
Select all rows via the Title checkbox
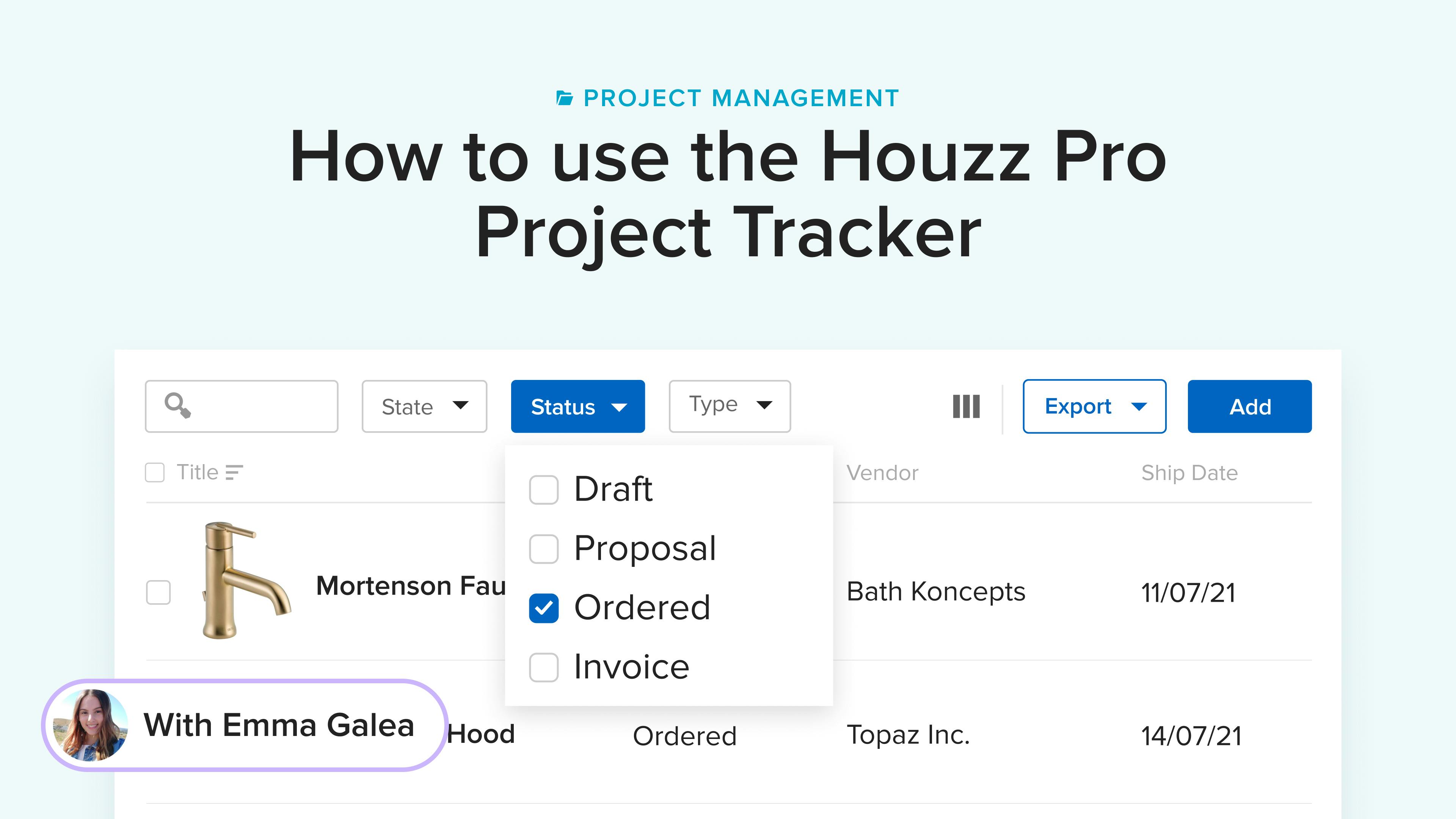coord(155,472)
